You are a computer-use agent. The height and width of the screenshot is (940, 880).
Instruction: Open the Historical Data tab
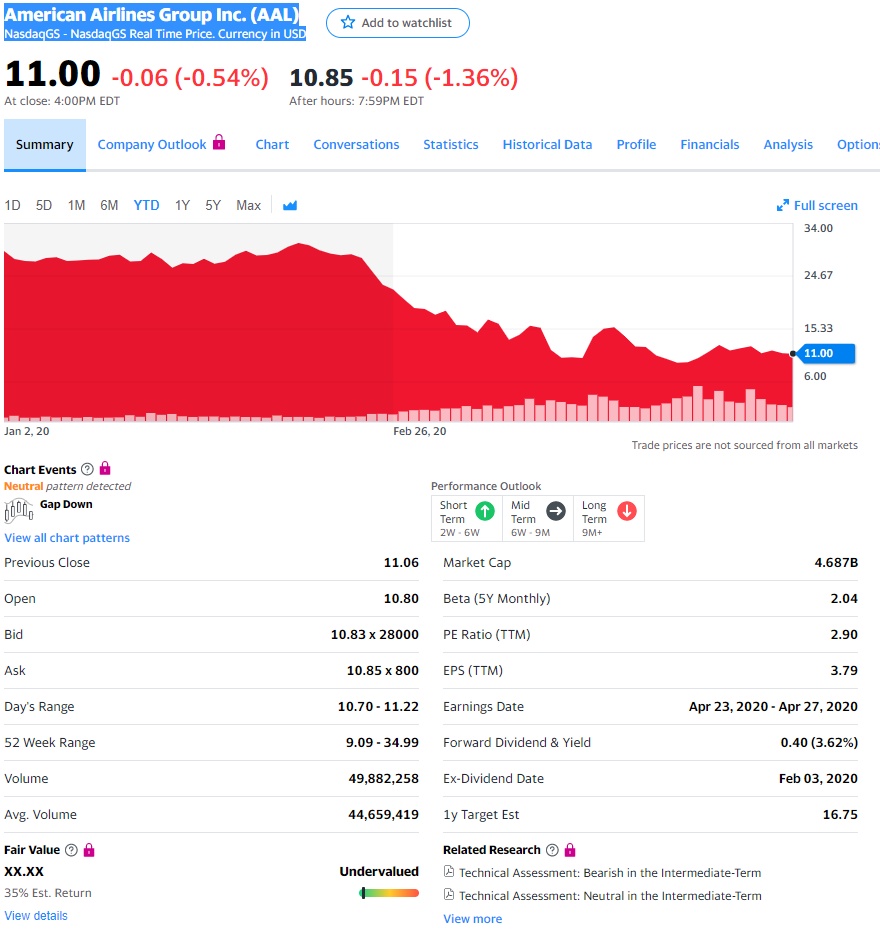(x=547, y=144)
